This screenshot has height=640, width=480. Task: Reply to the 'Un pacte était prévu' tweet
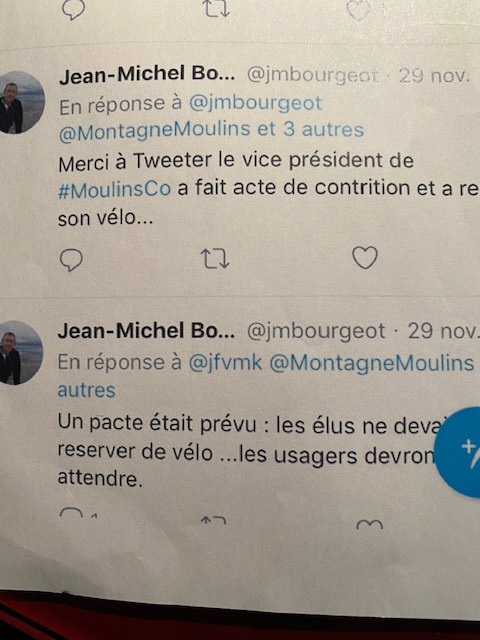pos(71,513)
